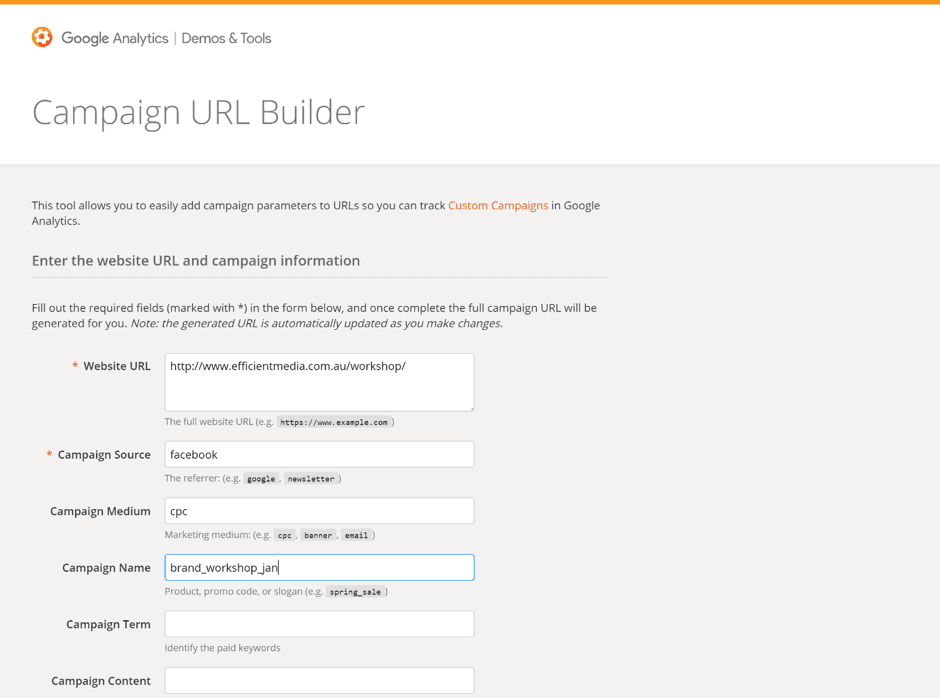Click the Campaign Medium label
The width and height of the screenshot is (940, 698).
(x=100, y=512)
